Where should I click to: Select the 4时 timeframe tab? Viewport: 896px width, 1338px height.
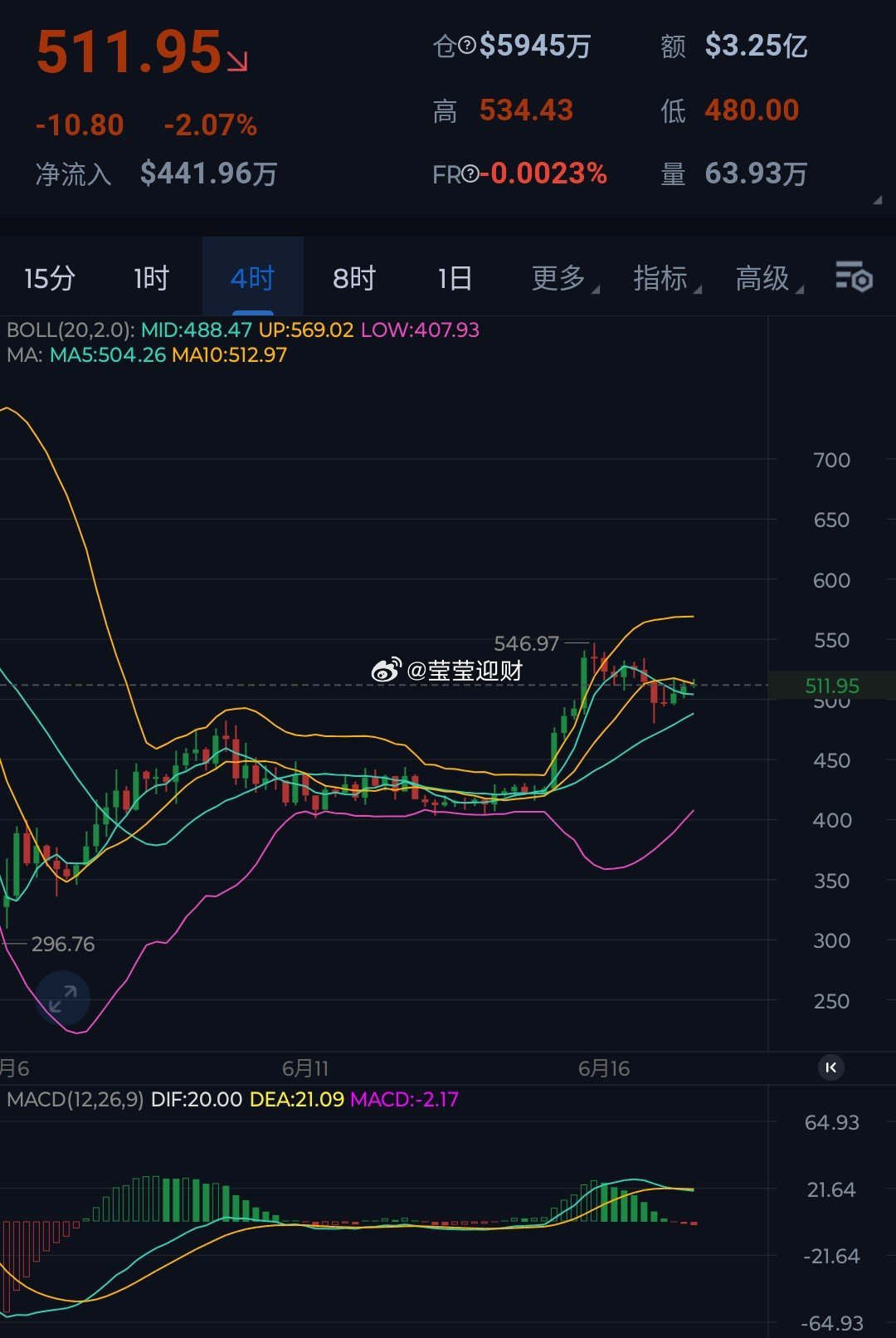pyautogui.click(x=252, y=278)
